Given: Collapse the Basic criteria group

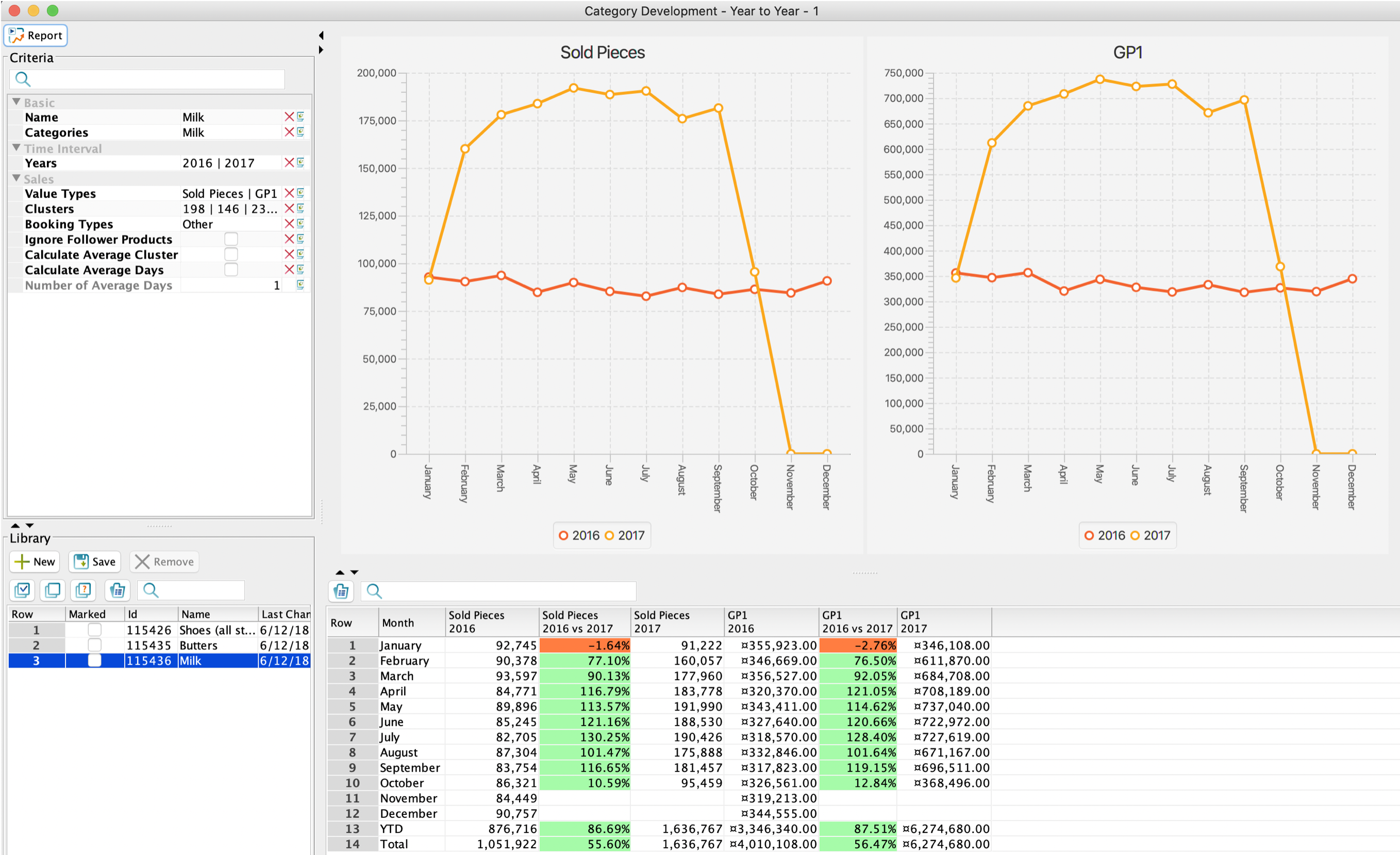Looking at the screenshot, I should [x=16, y=102].
